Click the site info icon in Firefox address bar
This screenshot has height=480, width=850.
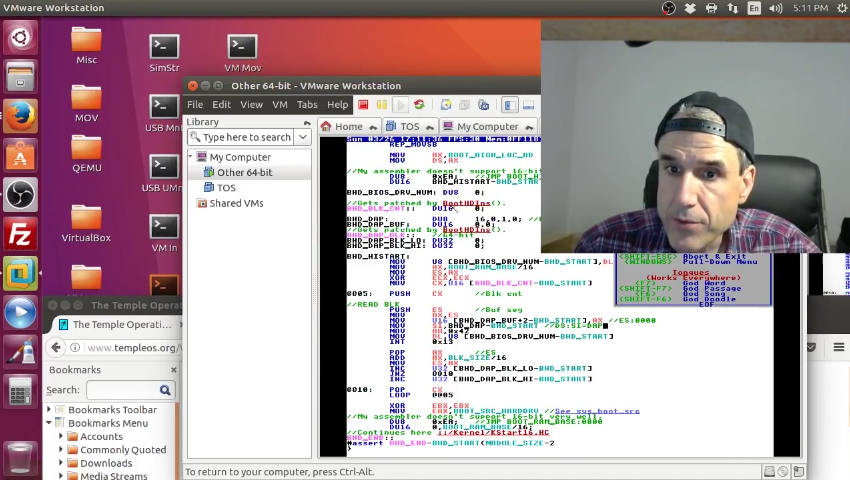[x=75, y=348]
